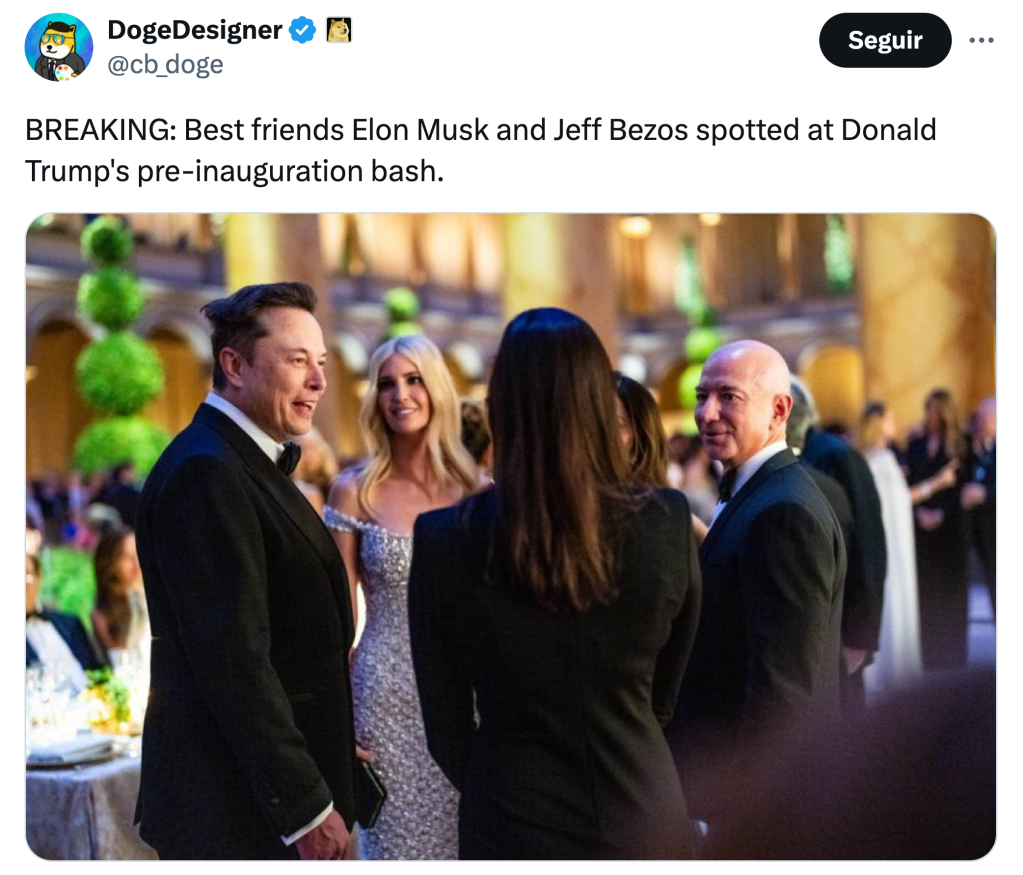Click the Seguir follow button
This screenshot has height=875, width=1023.
(x=885, y=40)
